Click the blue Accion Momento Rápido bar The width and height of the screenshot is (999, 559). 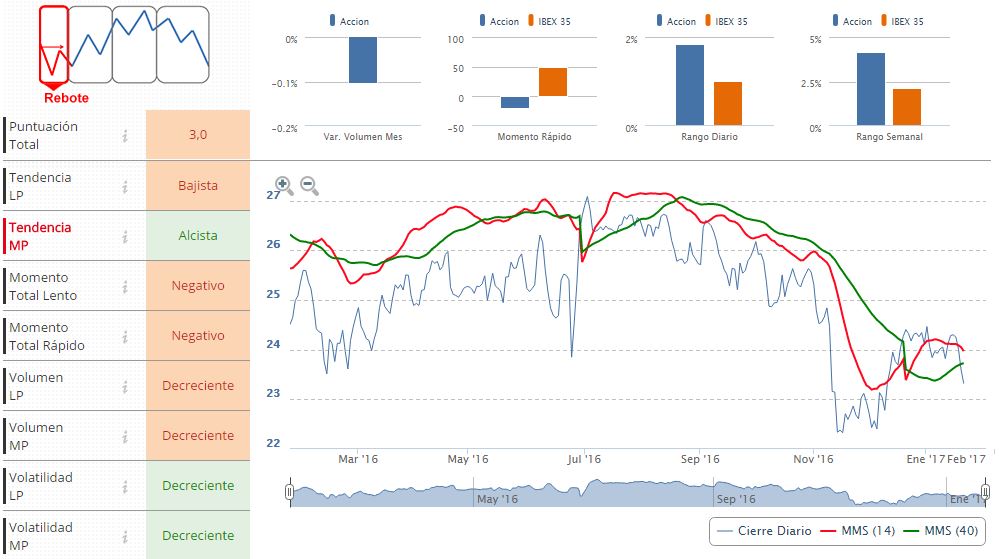coord(515,102)
